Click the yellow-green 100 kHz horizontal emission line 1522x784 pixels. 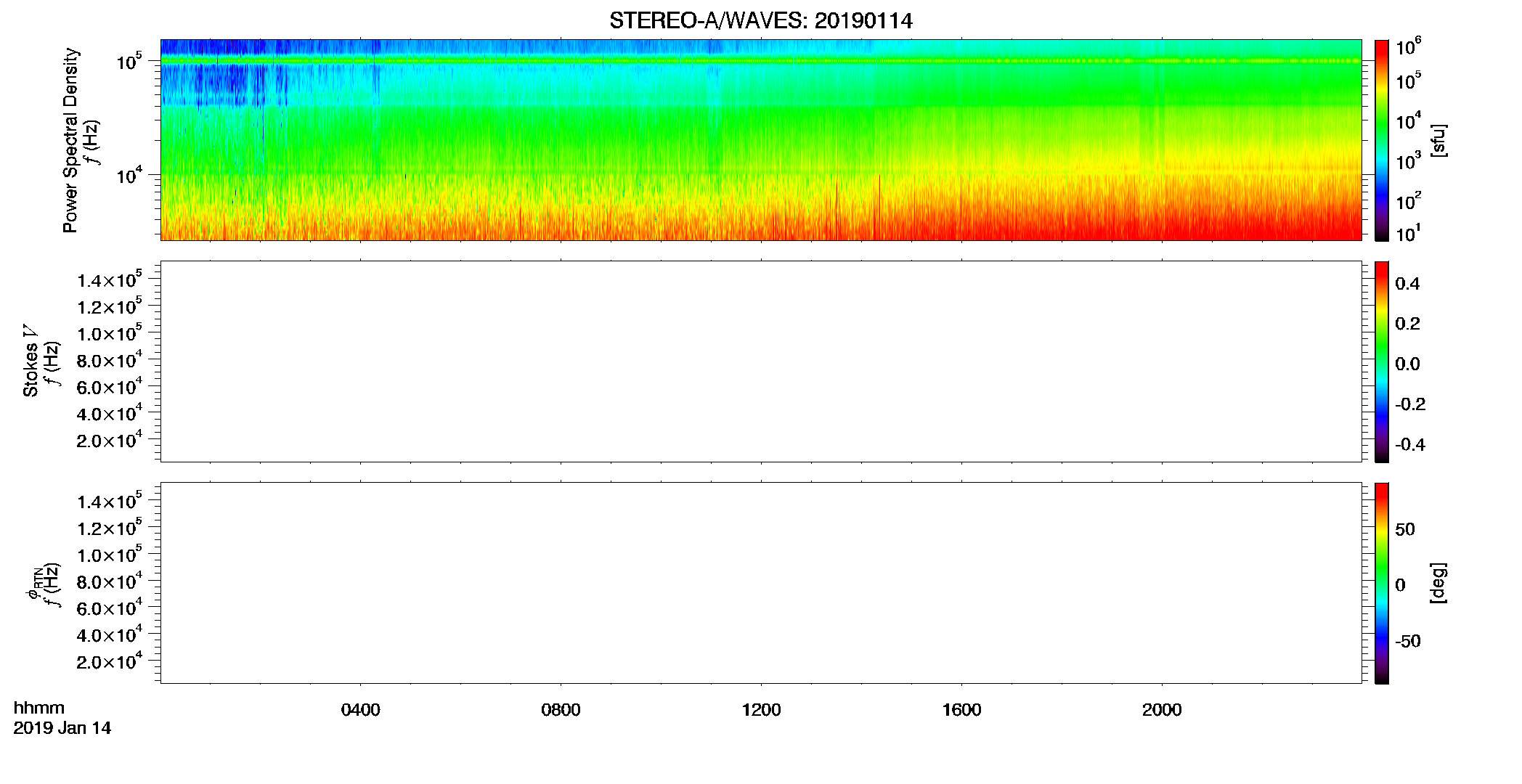tap(761, 61)
